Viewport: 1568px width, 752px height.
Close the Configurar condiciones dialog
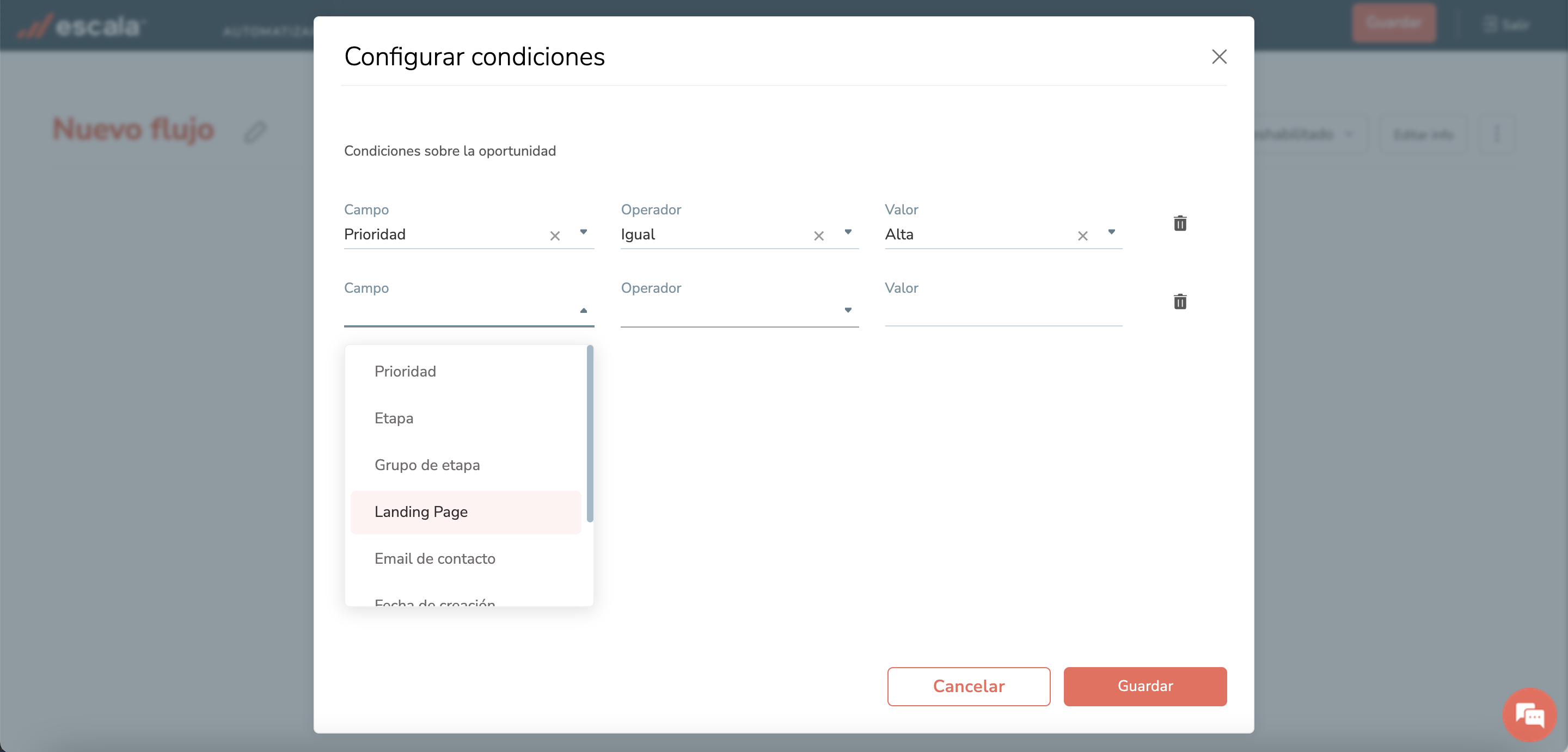pos(1218,57)
